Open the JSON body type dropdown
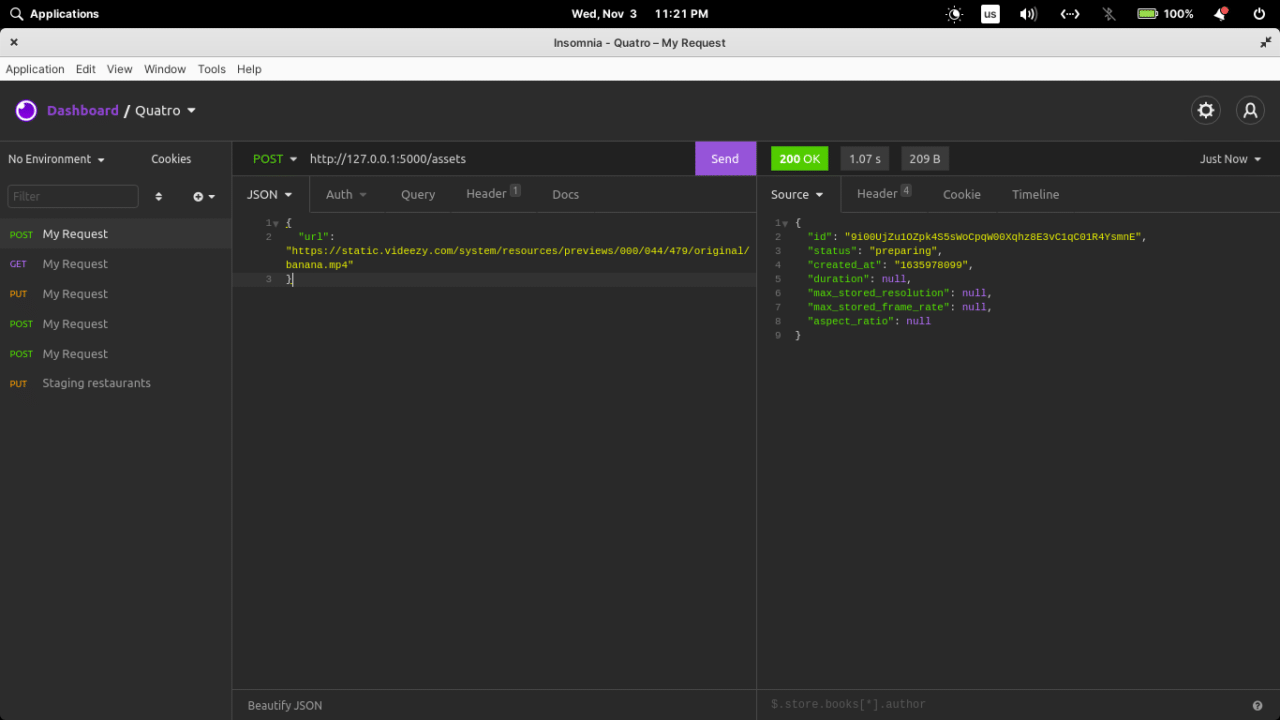The height and width of the screenshot is (720, 1280). [x=270, y=195]
